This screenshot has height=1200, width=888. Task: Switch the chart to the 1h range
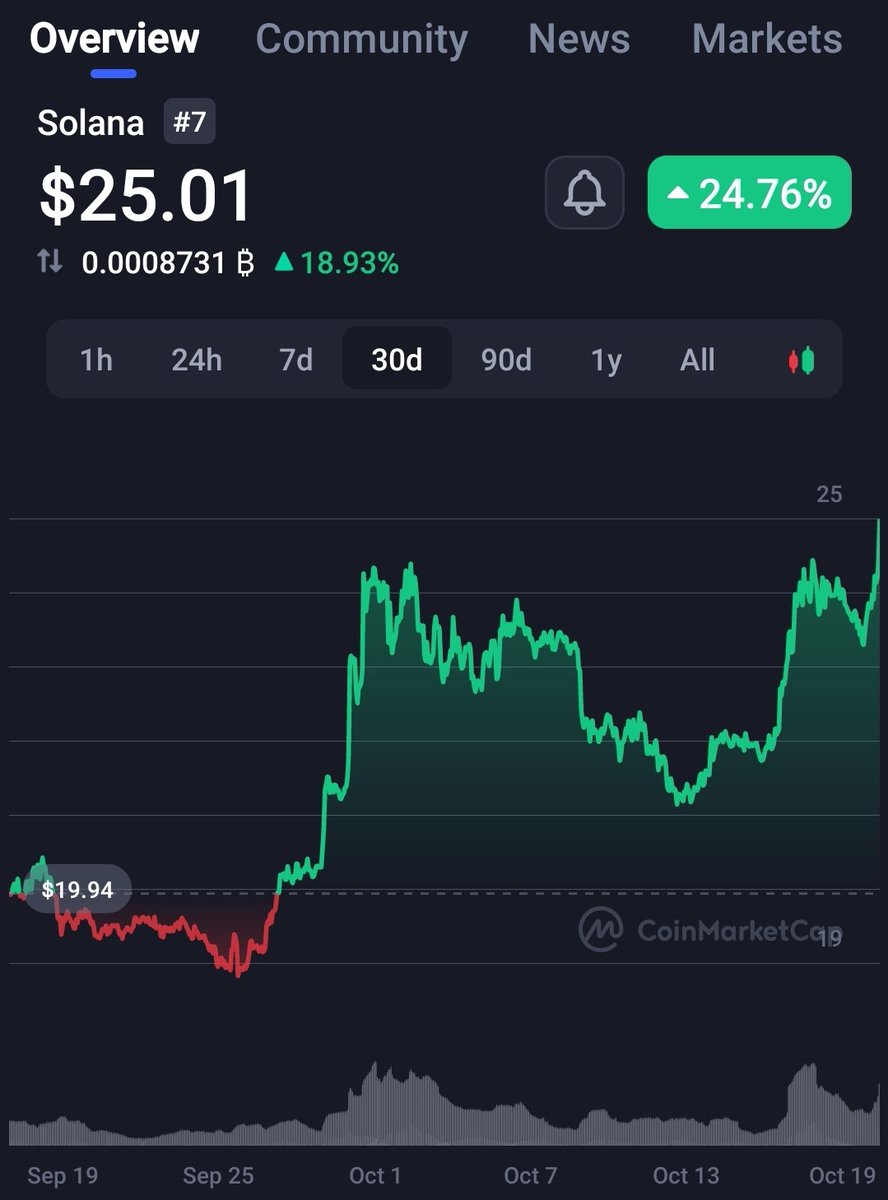96,360
